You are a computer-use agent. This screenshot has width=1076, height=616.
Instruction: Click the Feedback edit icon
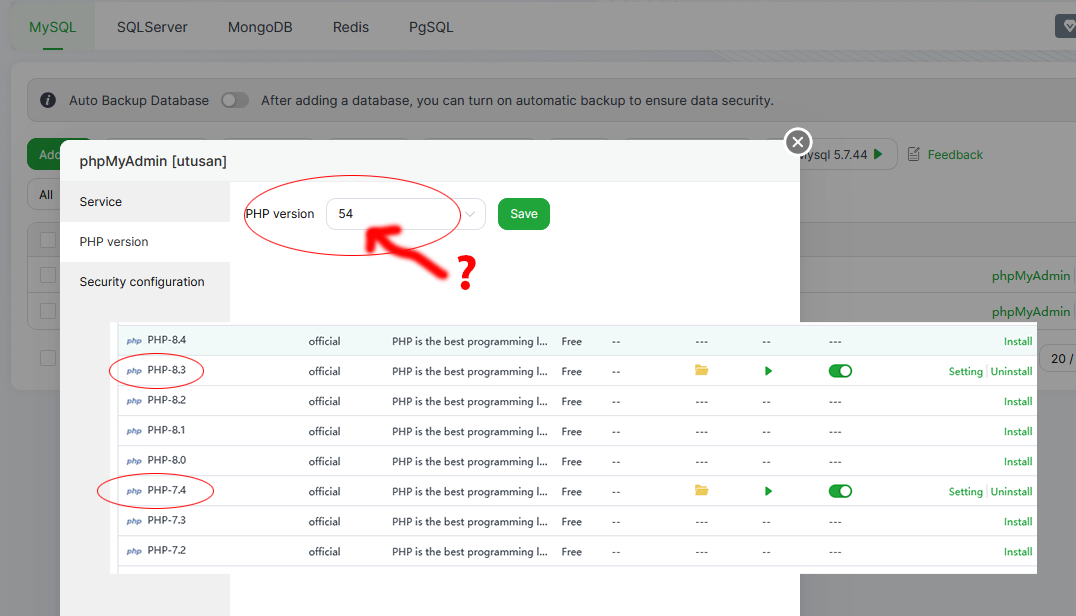click(913, 154)
